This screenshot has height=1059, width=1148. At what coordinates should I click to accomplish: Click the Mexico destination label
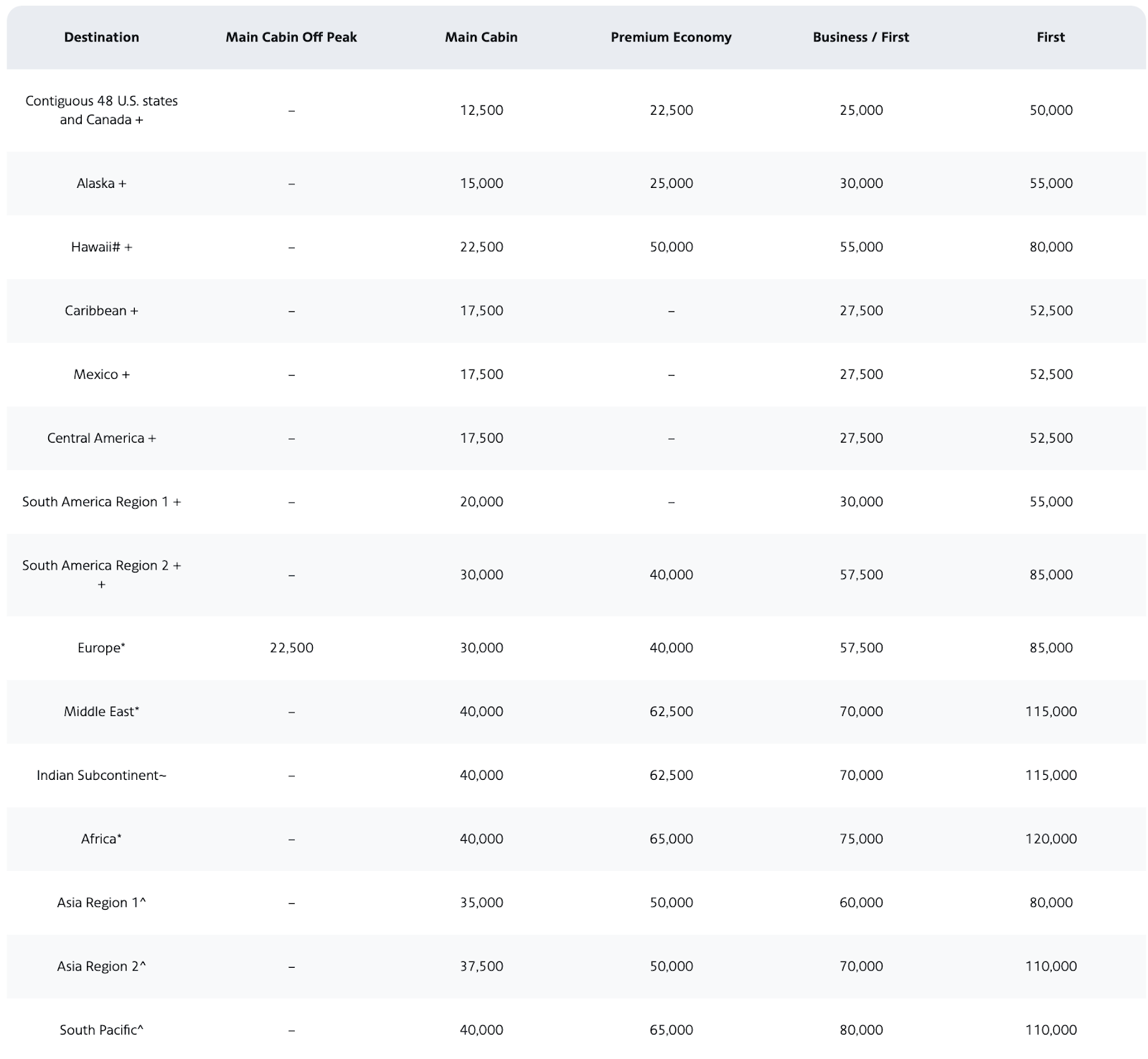(101, 375)
